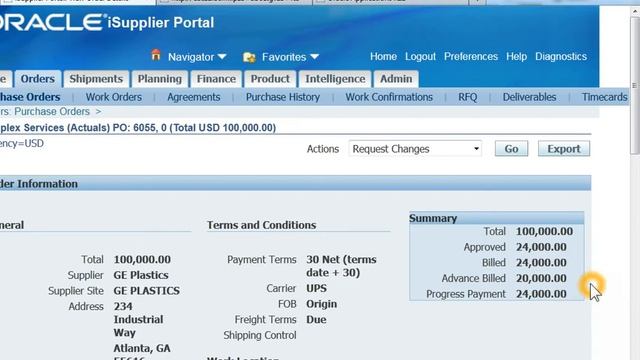Viewport: 640px width, 360px height.
Task: Open the Timecards subtab
Action: coord(604,97)
